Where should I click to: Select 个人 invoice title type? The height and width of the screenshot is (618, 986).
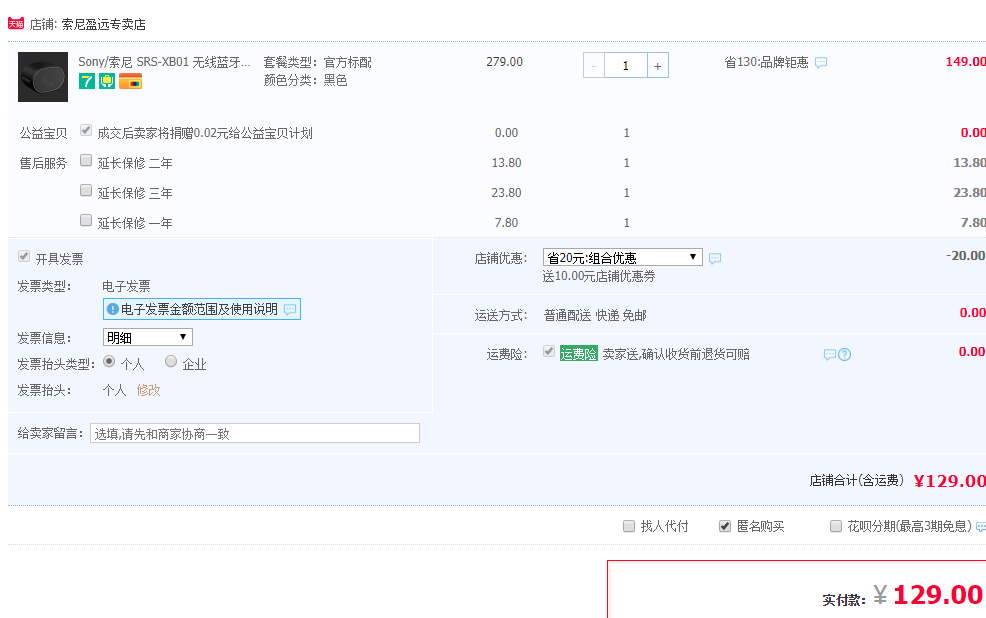[x=109, y=361]
